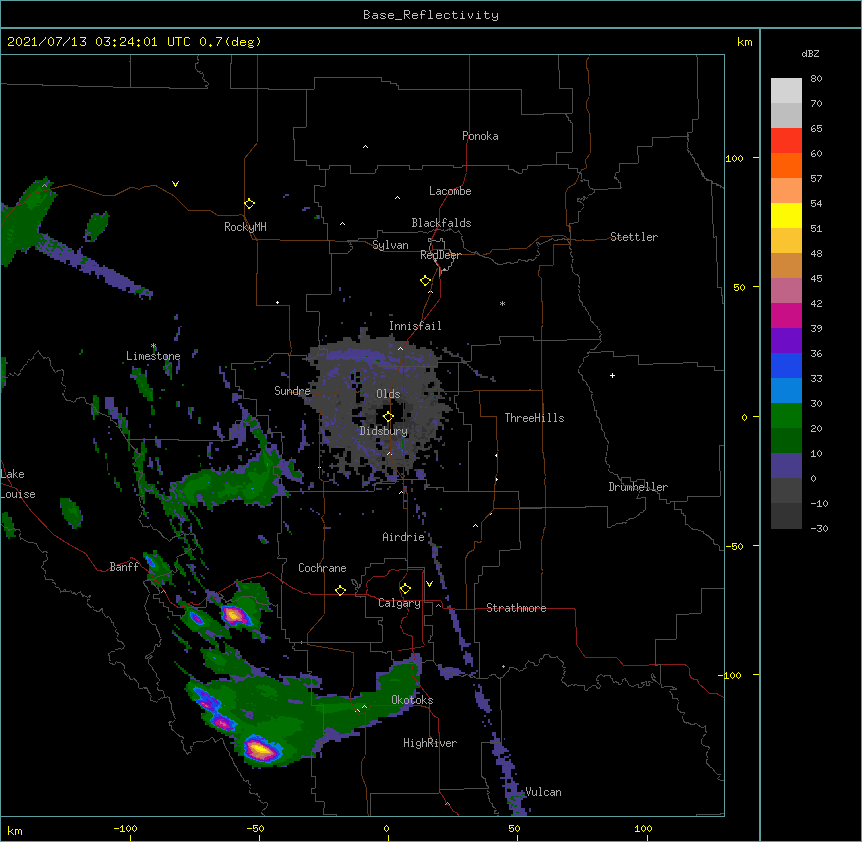The height and width of the screenshot is (842, 862).
Task: Select the 39-42 dBZ magenta legend swatch
Action: (786, 315)
